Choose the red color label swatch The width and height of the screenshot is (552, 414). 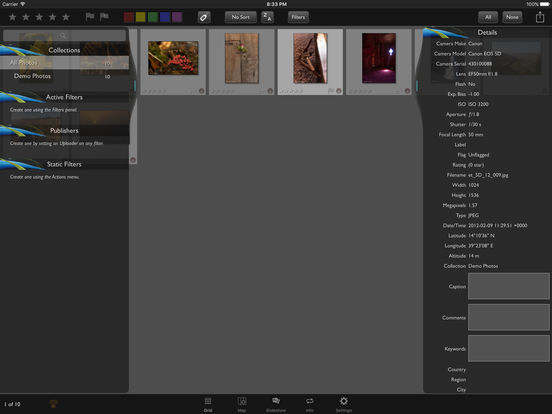(x=128, y=17)
